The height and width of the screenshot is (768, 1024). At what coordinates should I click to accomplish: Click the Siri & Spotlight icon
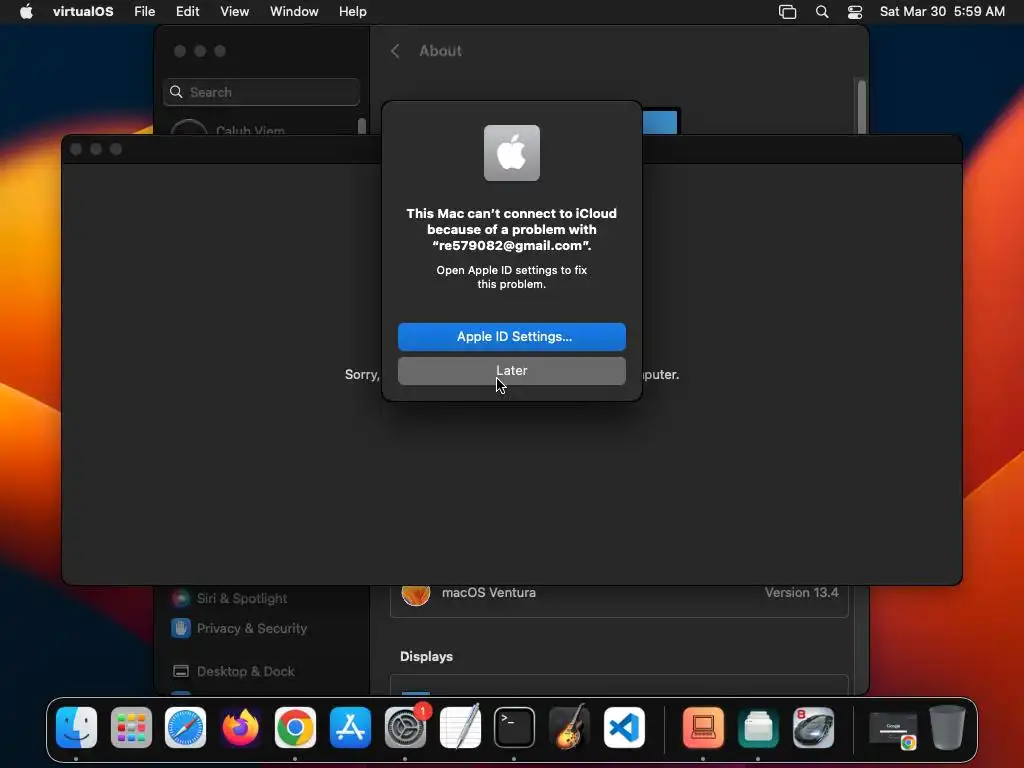pyautogui.click(x=181, y=598)
